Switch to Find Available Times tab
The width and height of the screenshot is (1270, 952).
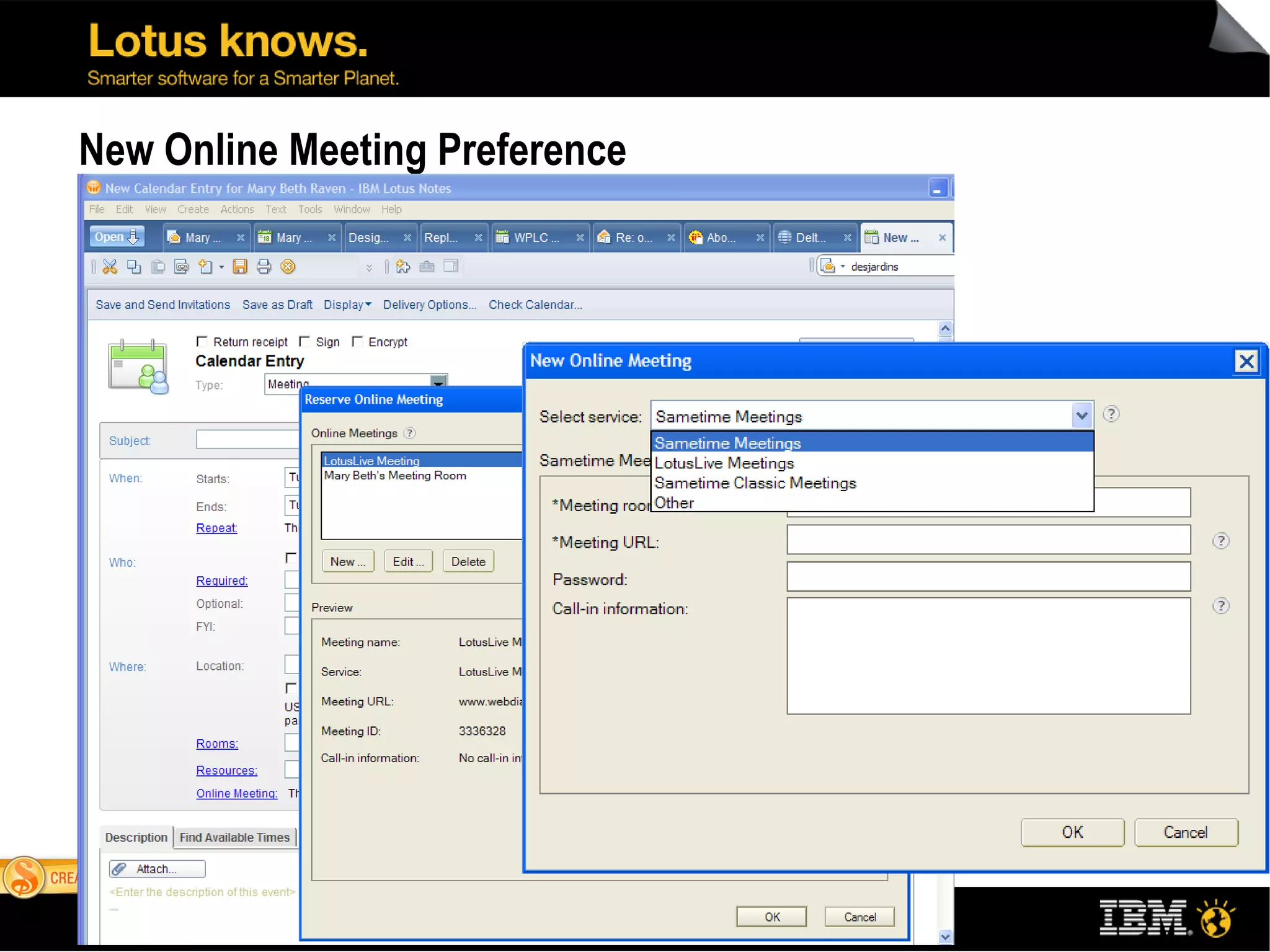234,837
